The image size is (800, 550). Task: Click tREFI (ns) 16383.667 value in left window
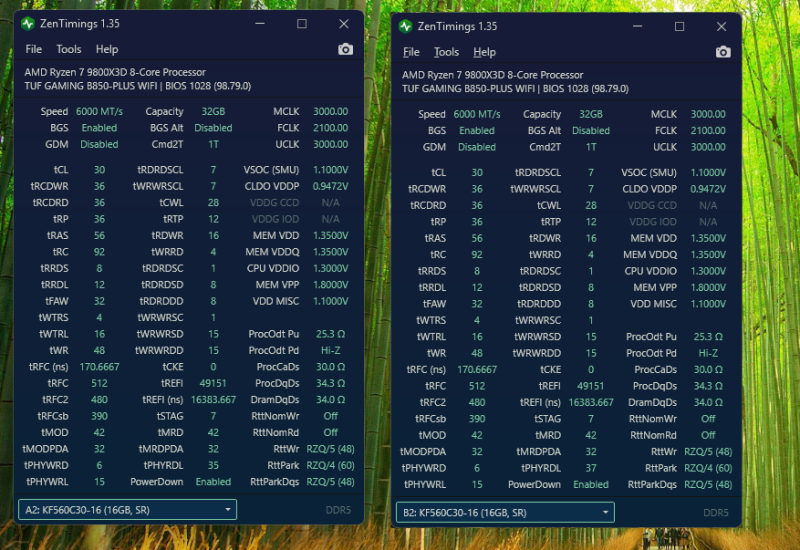pyautogui.click(x=213, y=399)
